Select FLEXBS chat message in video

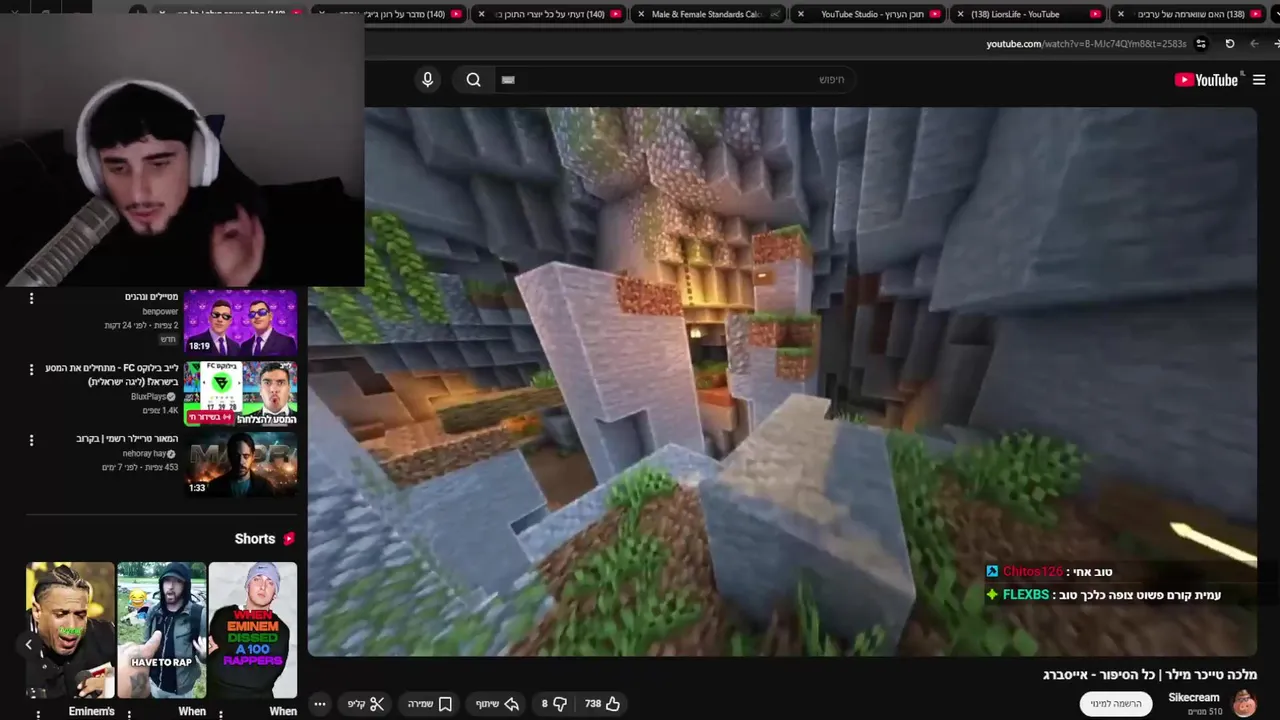point(1103,595)
